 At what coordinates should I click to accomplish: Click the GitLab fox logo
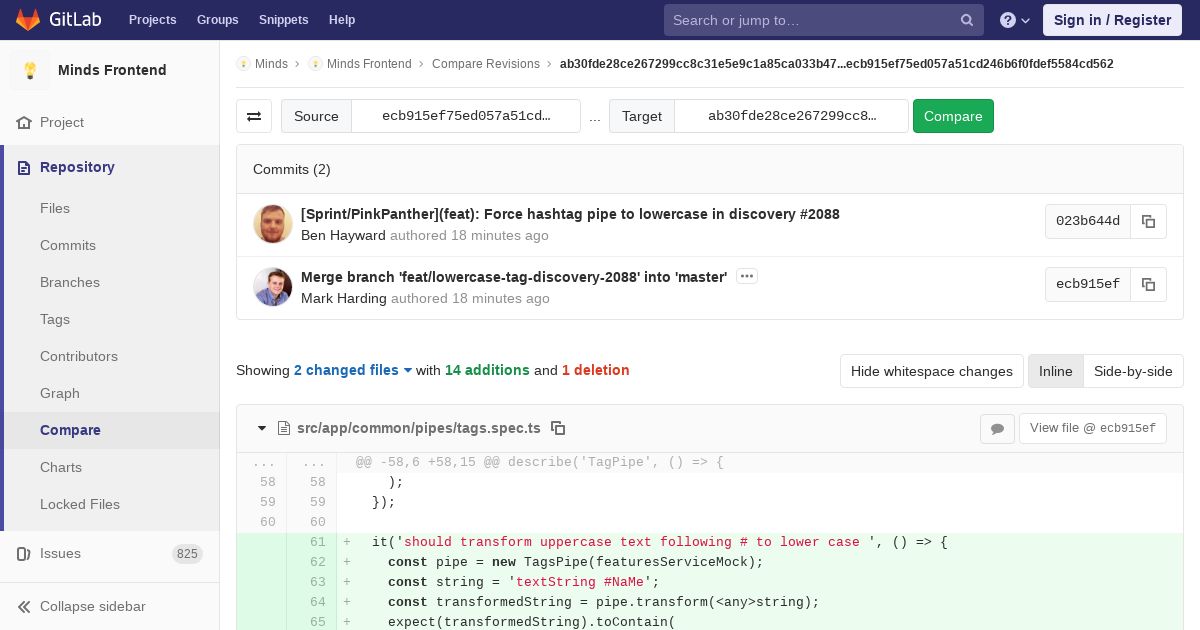28,20
